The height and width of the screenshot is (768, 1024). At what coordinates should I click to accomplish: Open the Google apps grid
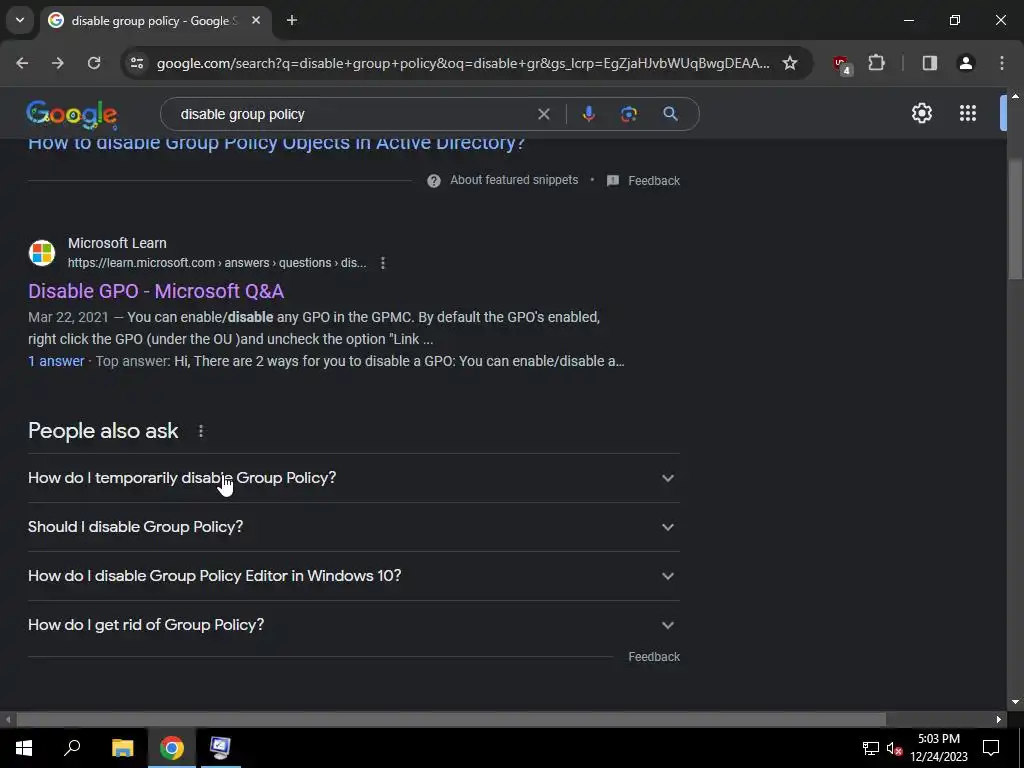click(968, 114)
